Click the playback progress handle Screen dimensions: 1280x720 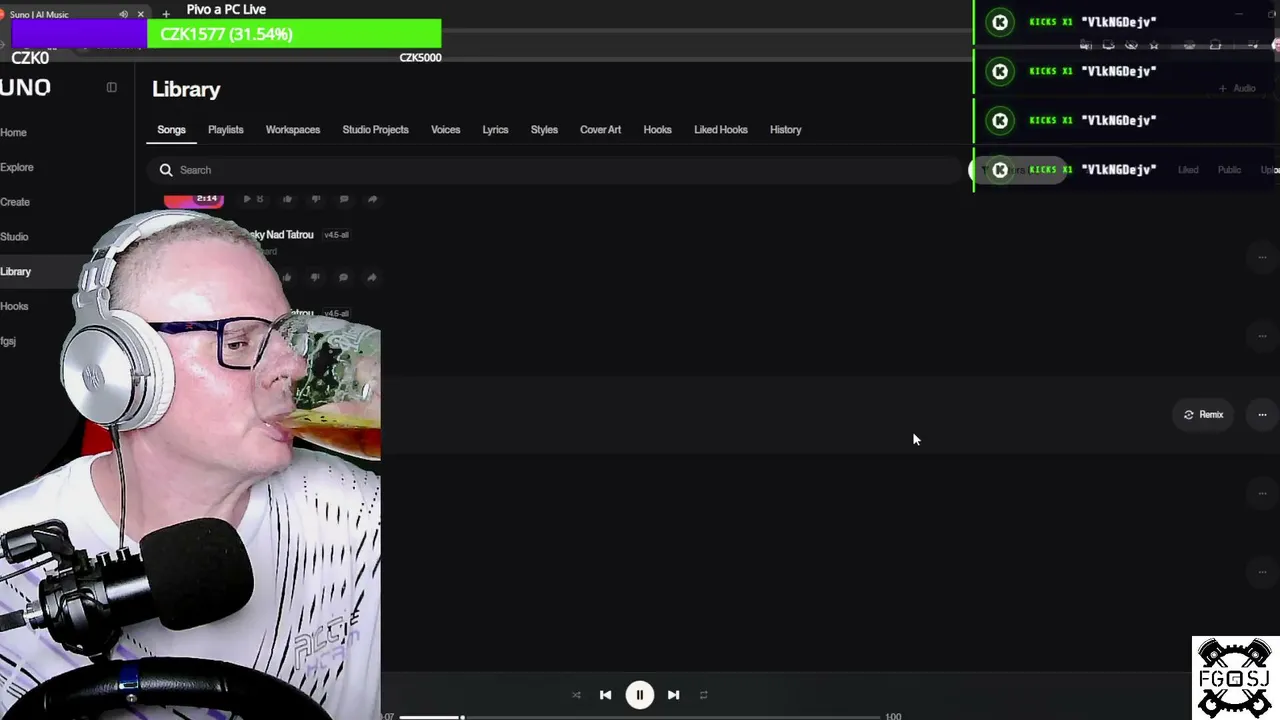click(461, 716)
